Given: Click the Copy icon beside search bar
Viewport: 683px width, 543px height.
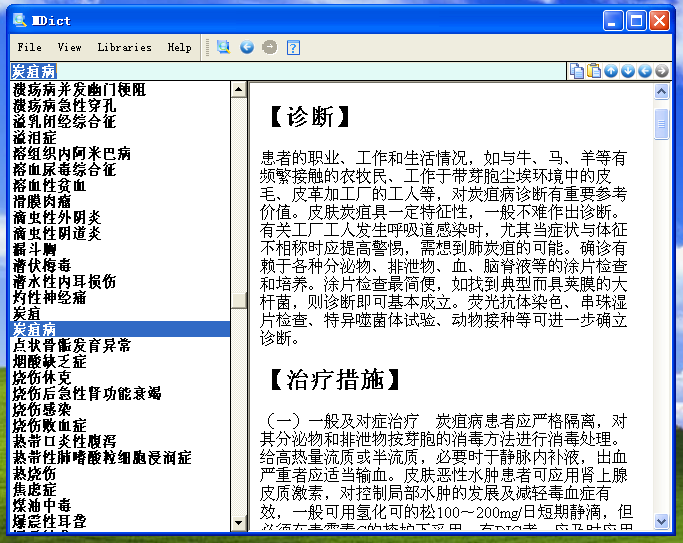Looking at the screenshot, I should coord(577,70).
